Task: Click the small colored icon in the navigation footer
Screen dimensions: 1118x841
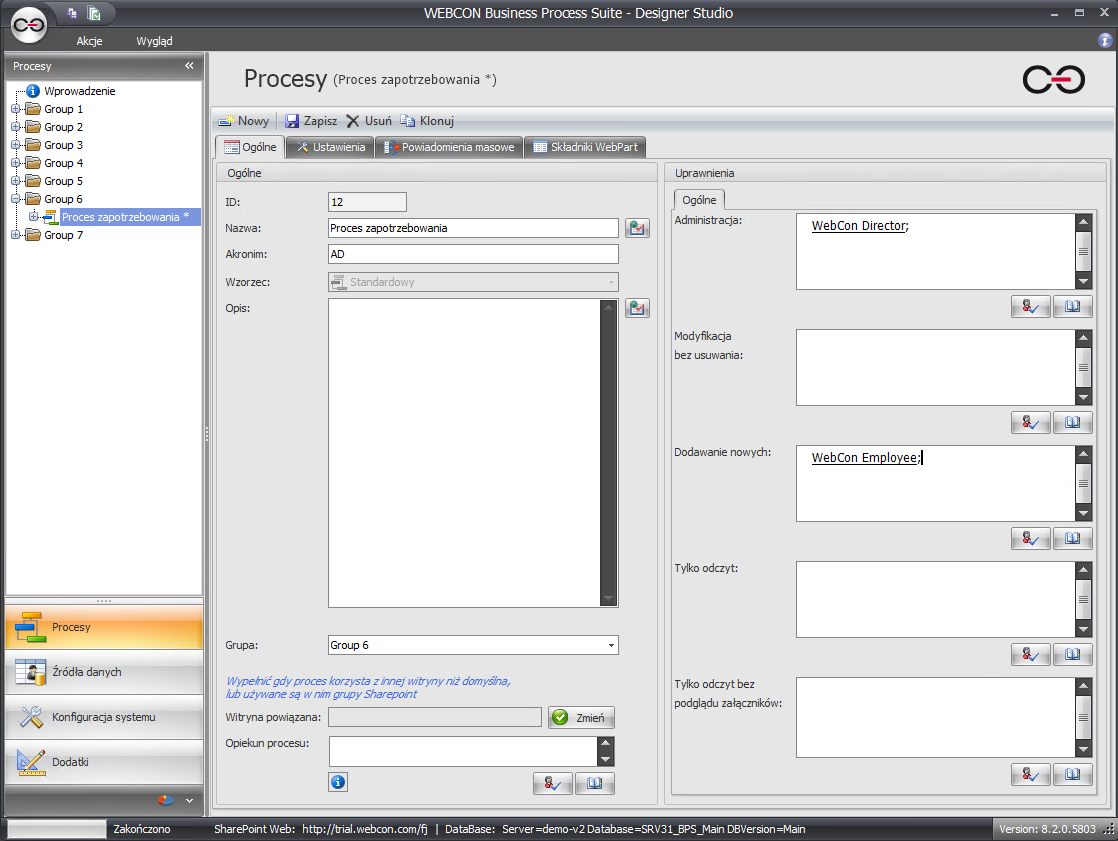Action: tap(166, 800)
